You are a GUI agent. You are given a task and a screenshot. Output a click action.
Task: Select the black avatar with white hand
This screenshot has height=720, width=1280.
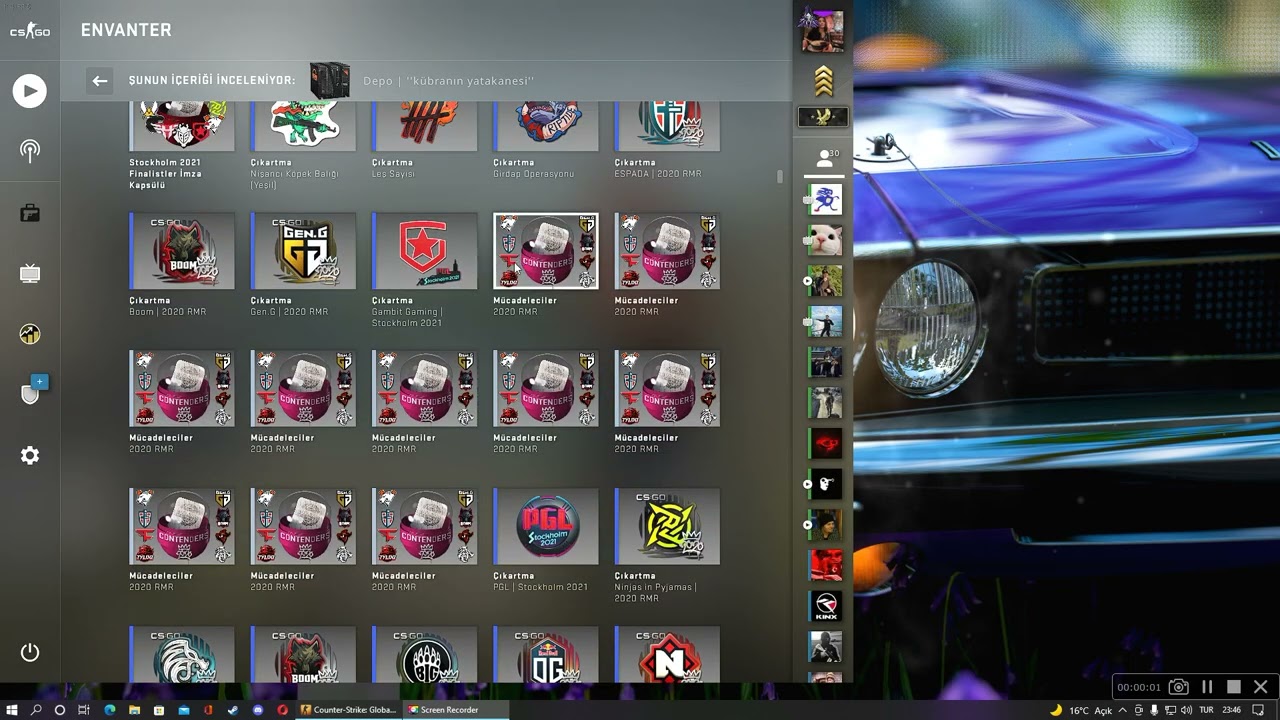(825, 484)
